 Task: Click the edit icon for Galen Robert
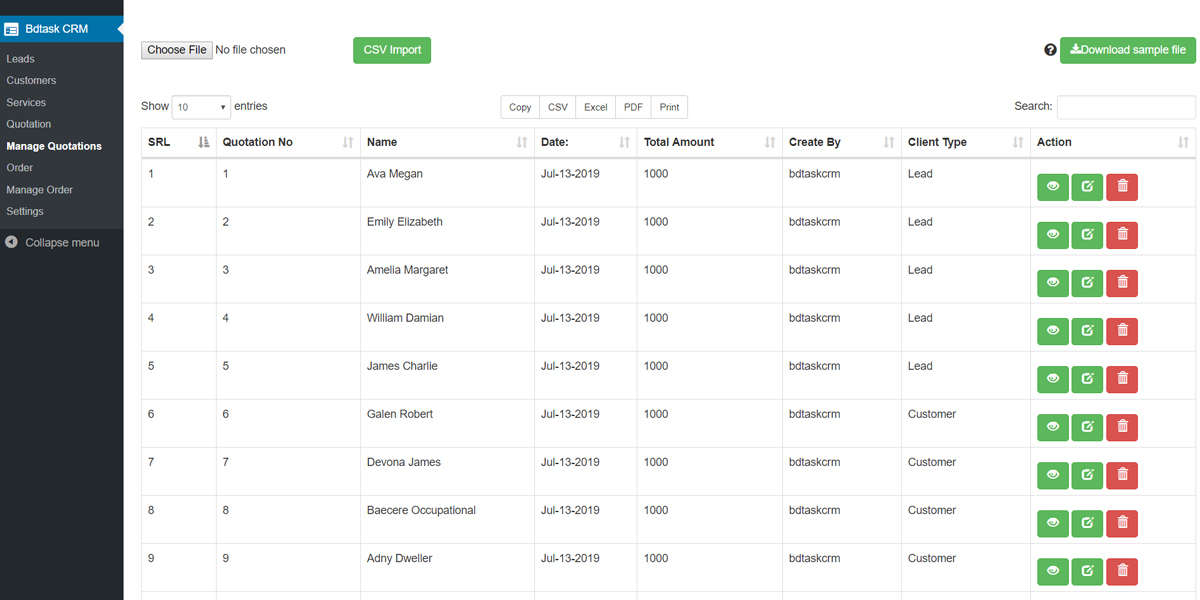pos(1087,427)
